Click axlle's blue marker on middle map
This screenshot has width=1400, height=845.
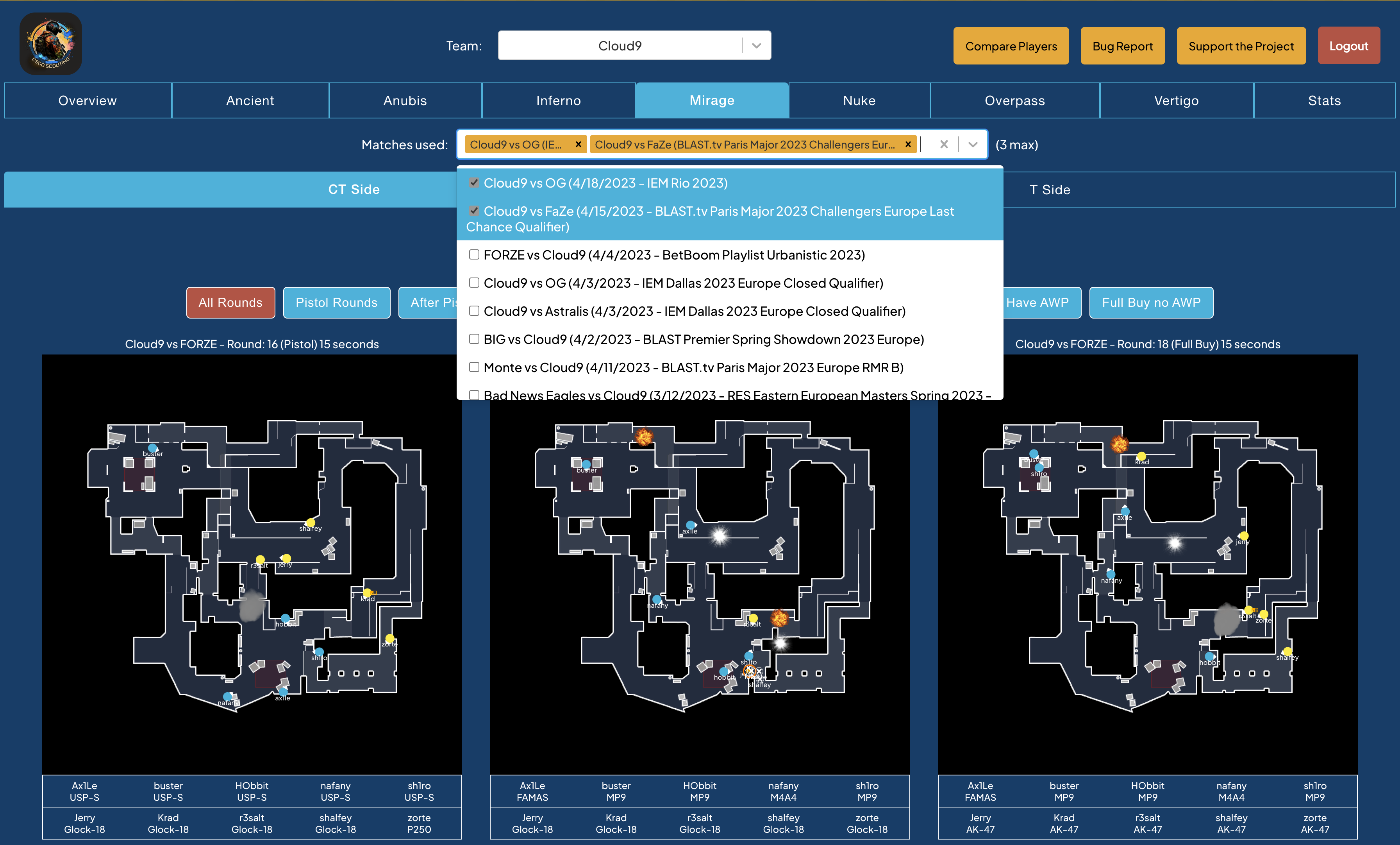pyautogui.click(x=690, y=525)
